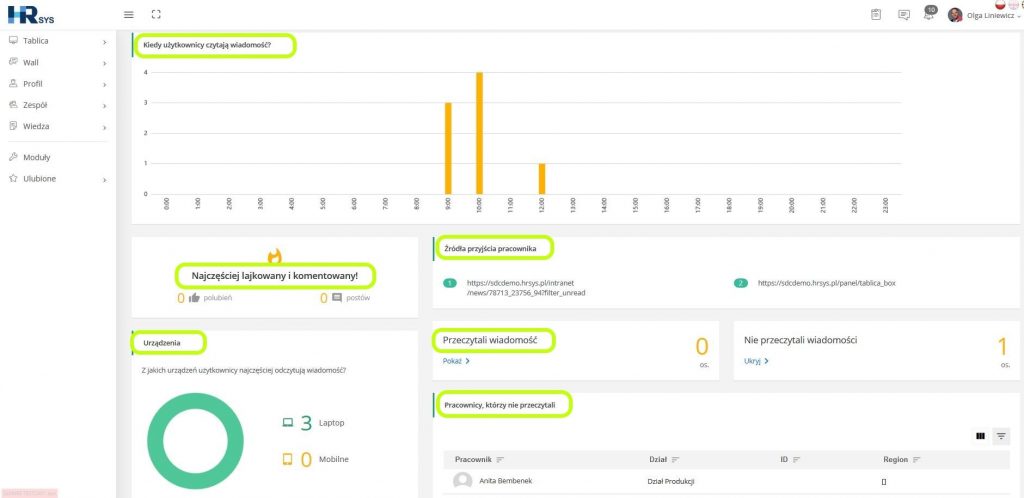Click Anita Bembenek avatar in table
Image resolution: width=1024 pixels, height=498 pixels.
coord(462,482)
